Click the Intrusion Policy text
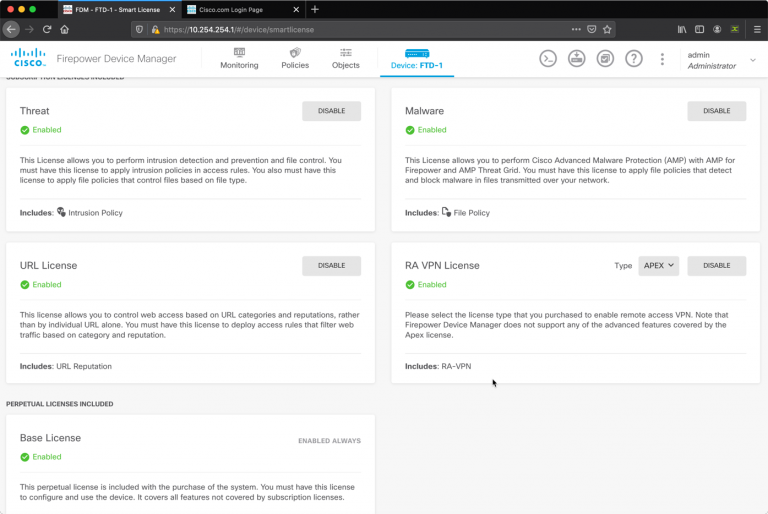The width and height of the screenshot is (768, 514). tap(96, 213)
